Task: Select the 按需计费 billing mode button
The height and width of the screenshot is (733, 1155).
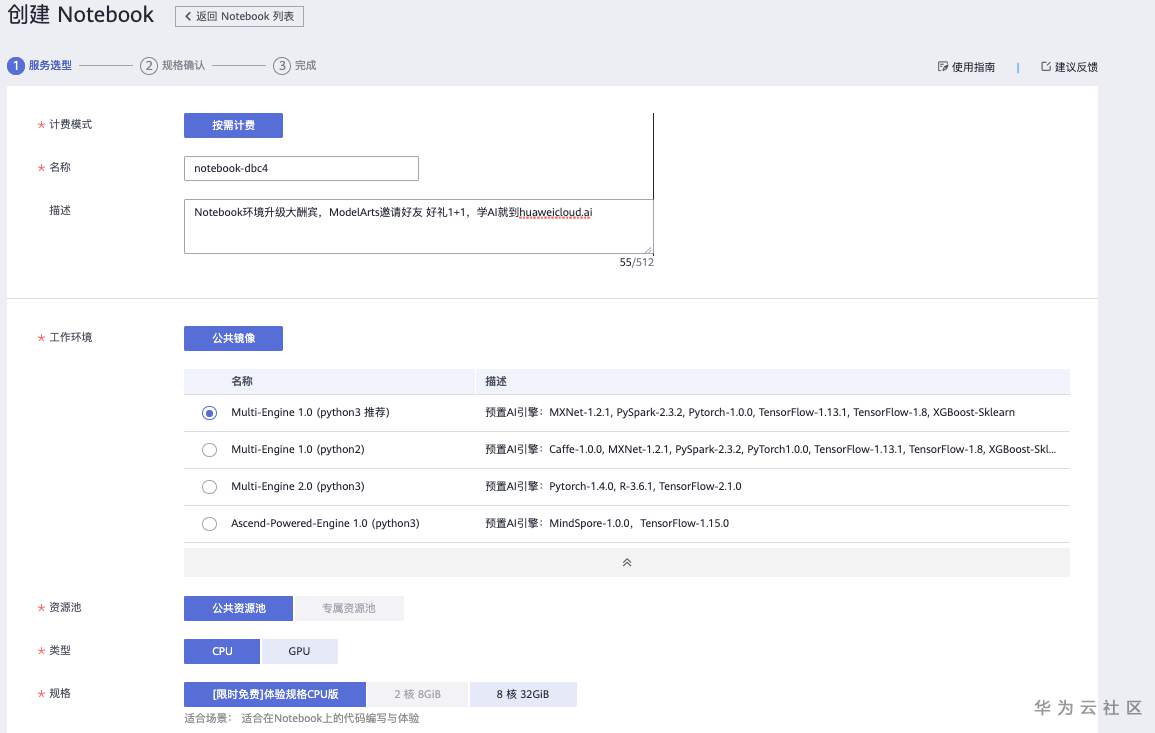Action: 234,125
